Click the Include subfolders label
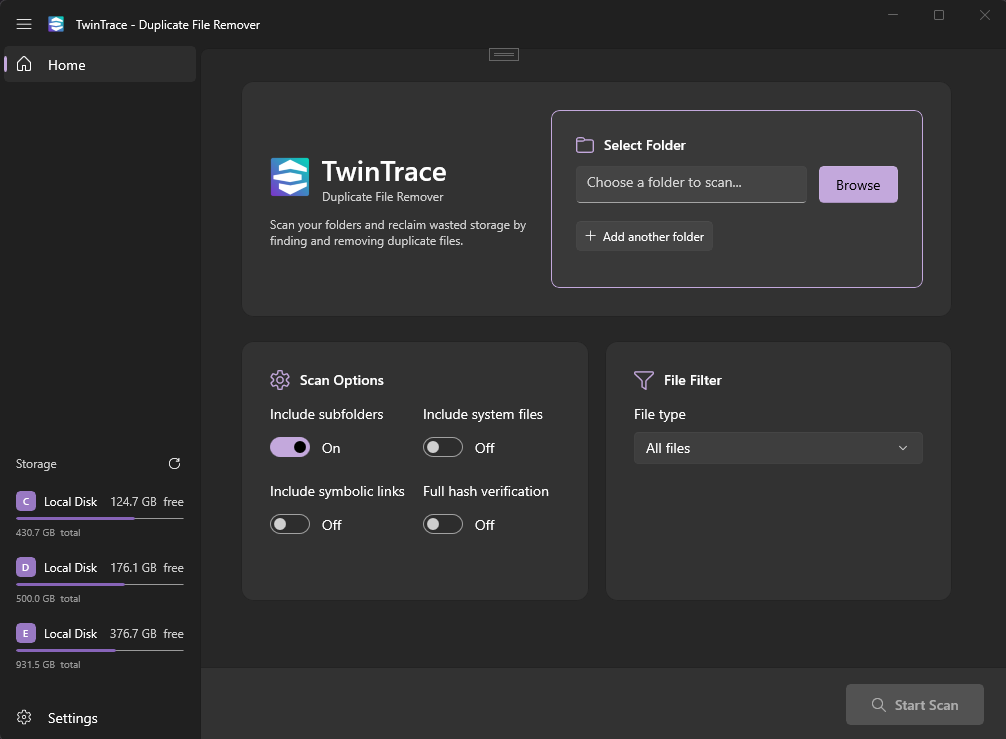 click(x=327, y=414)
